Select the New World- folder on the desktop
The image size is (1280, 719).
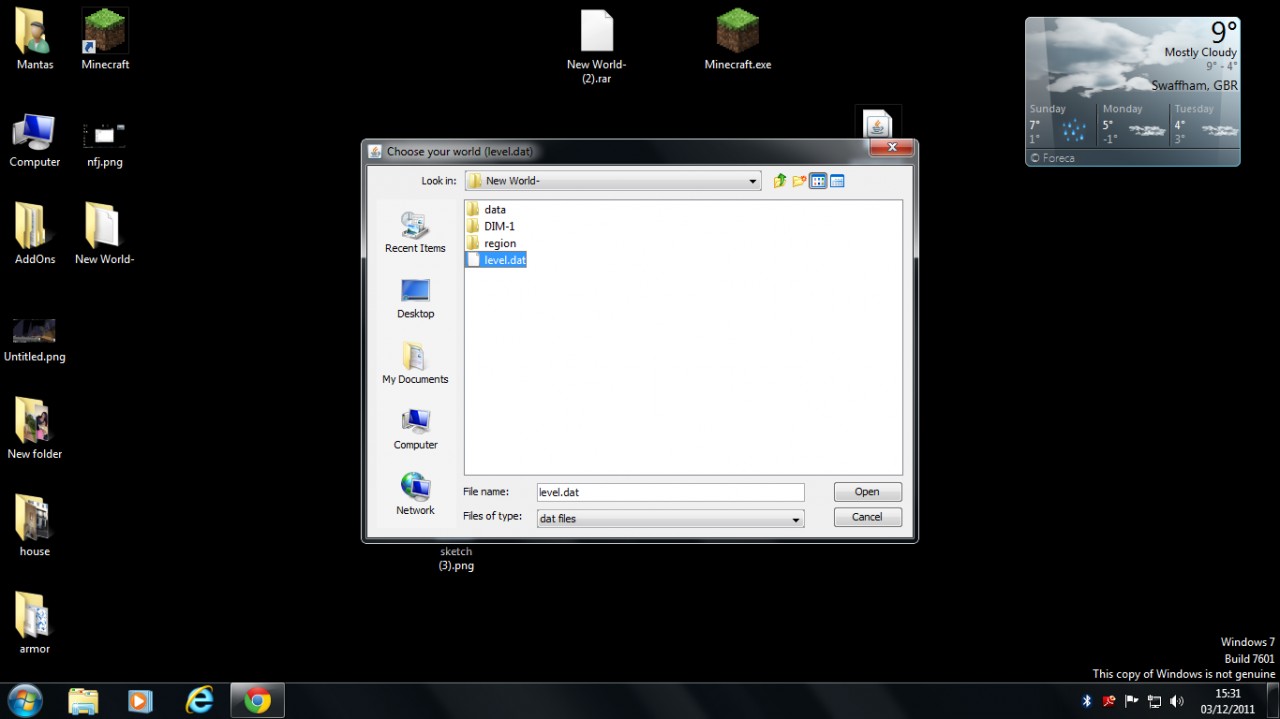point(104,234)
